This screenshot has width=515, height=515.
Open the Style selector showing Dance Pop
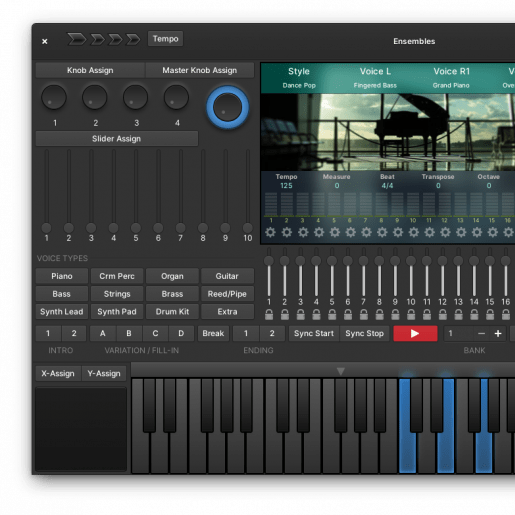(x=299, y=78)
